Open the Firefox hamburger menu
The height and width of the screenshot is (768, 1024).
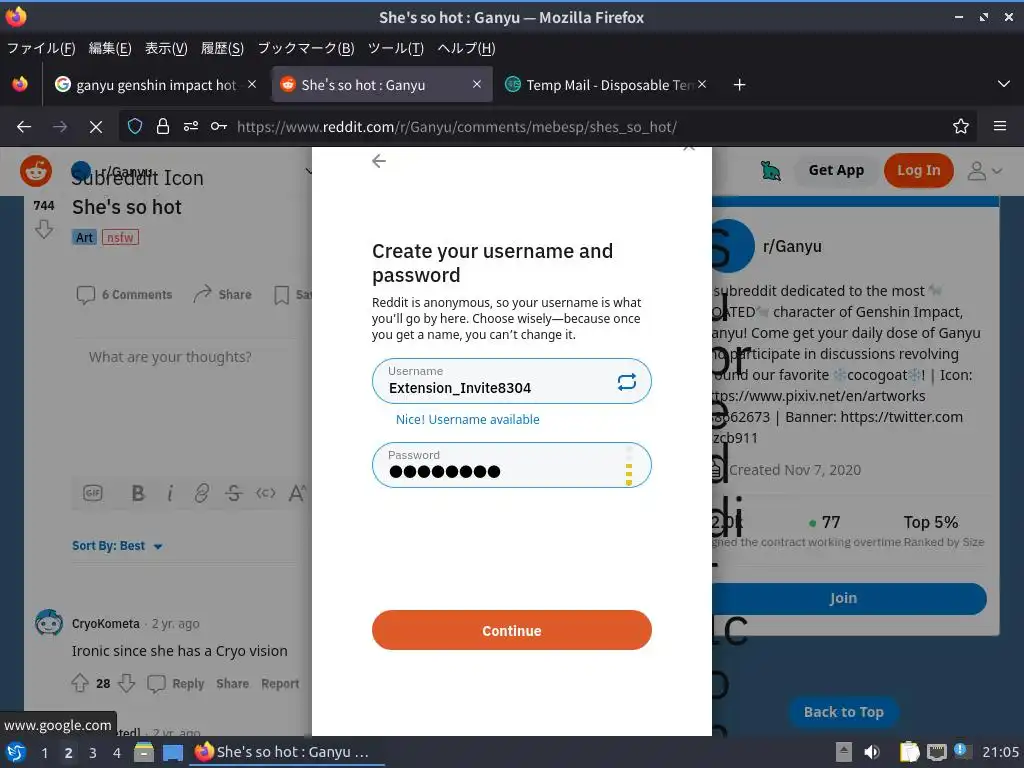[x=1000, y=126]
